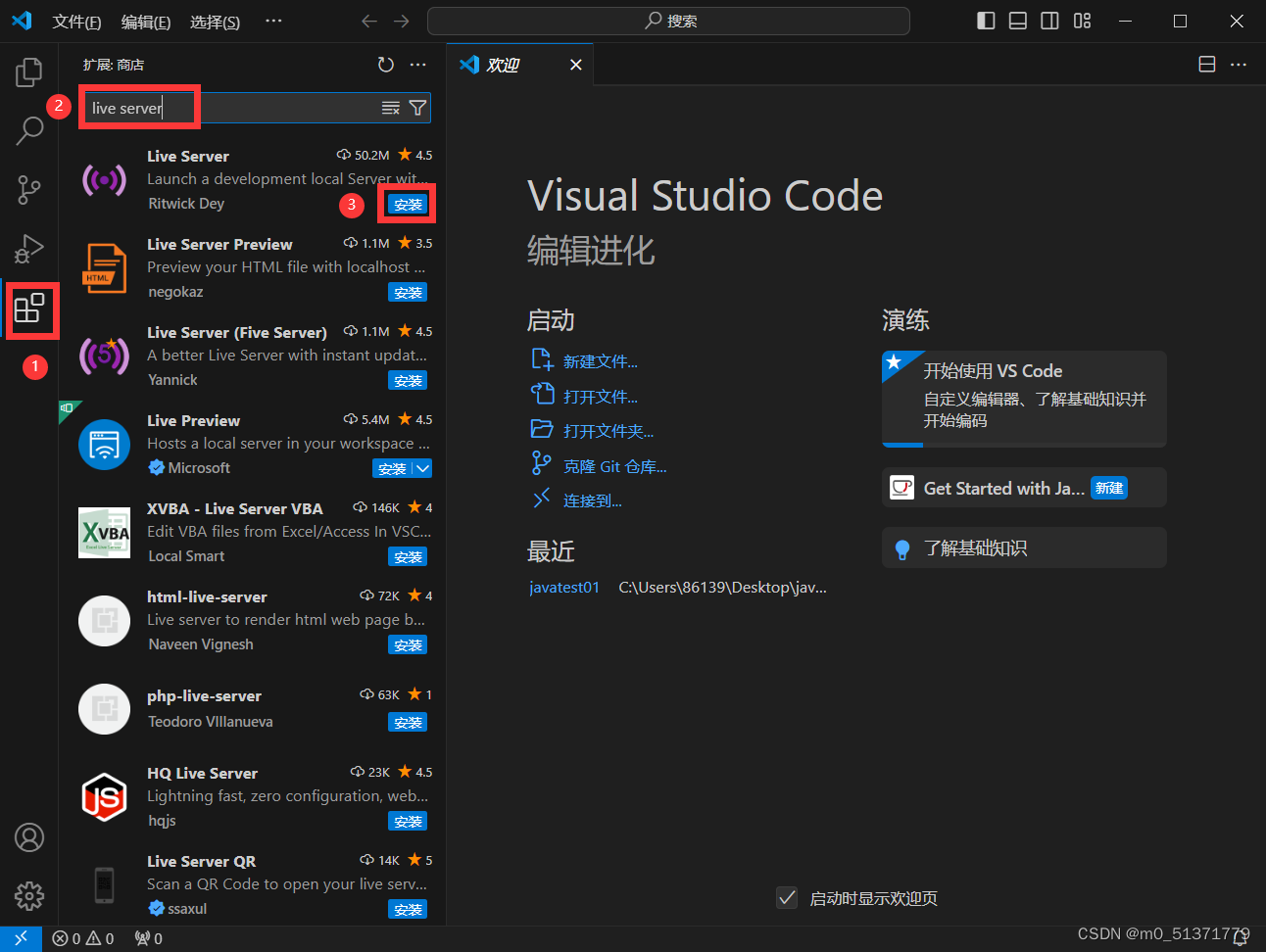The image size is (1266, 952).
Task: Open the 选择(S) menu
Action: pyautogui.click(x=215, y=22)
